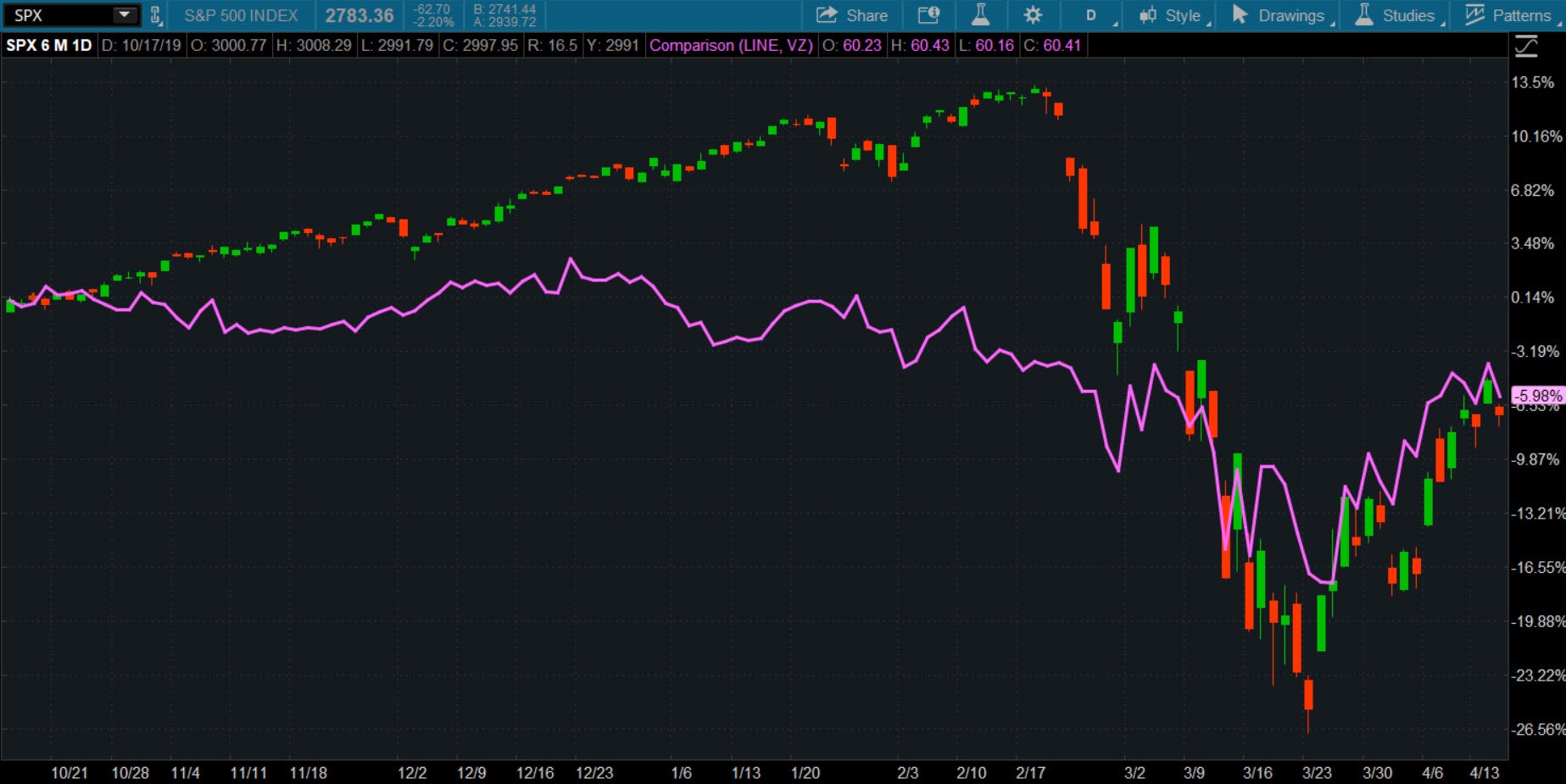Viewport: 1566px width, 784px height.
Task: Click the 3/23 date on time axis
Action: pos(1317,773)
